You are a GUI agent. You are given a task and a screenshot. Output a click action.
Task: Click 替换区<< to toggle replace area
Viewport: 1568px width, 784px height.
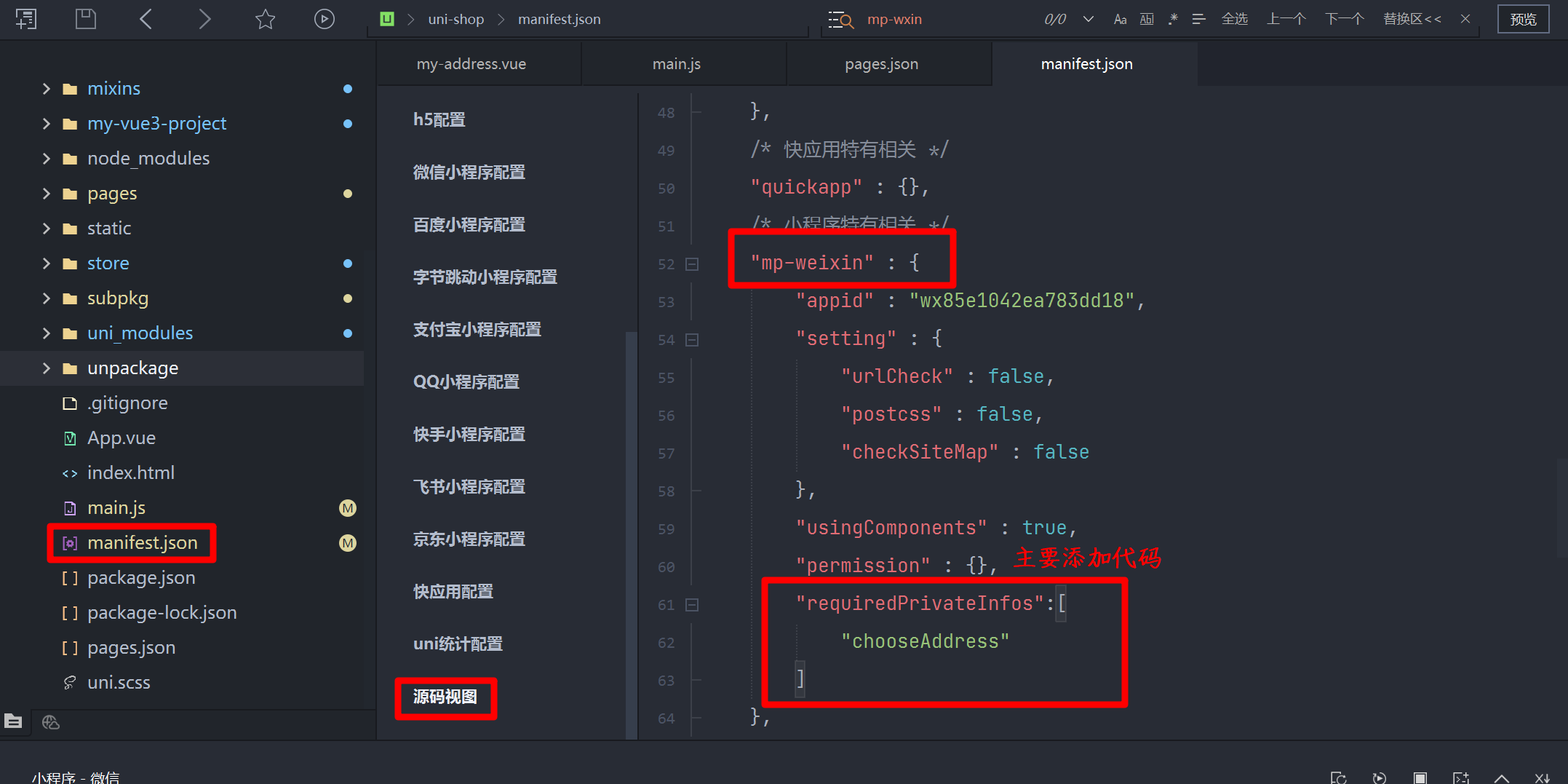[1412, 19]
